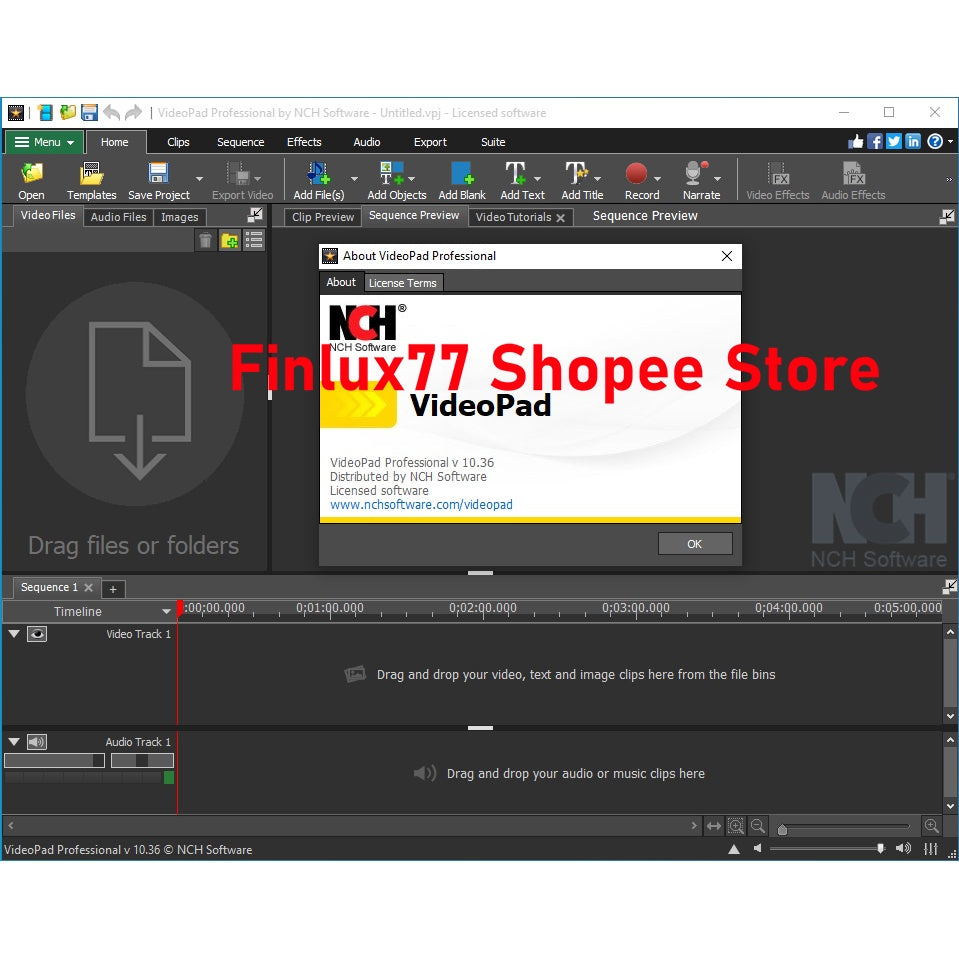This screenshot has width=959, height=959.
Task: Toggle Video Track 1 visibility camera icon
Action: (x=37, y=633)
